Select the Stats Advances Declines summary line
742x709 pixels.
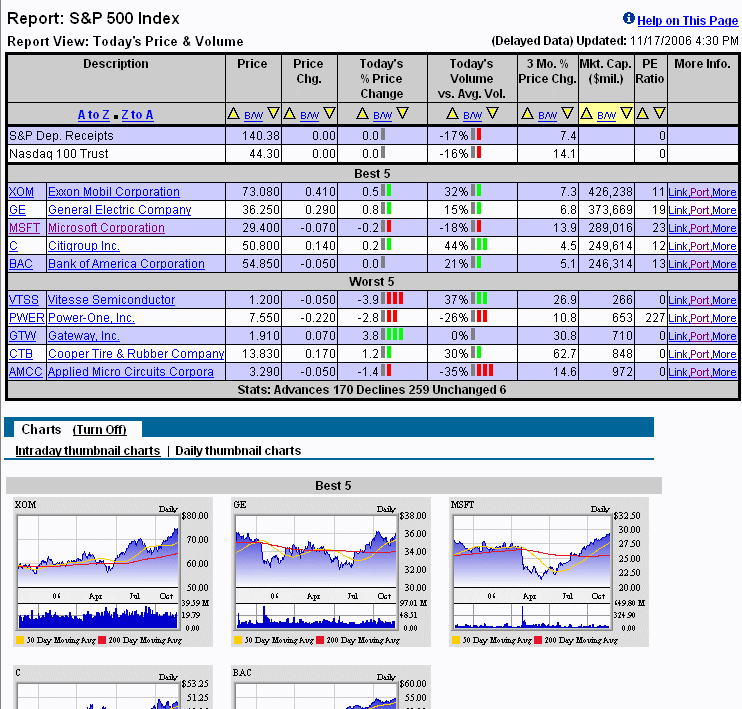point(371,390)
